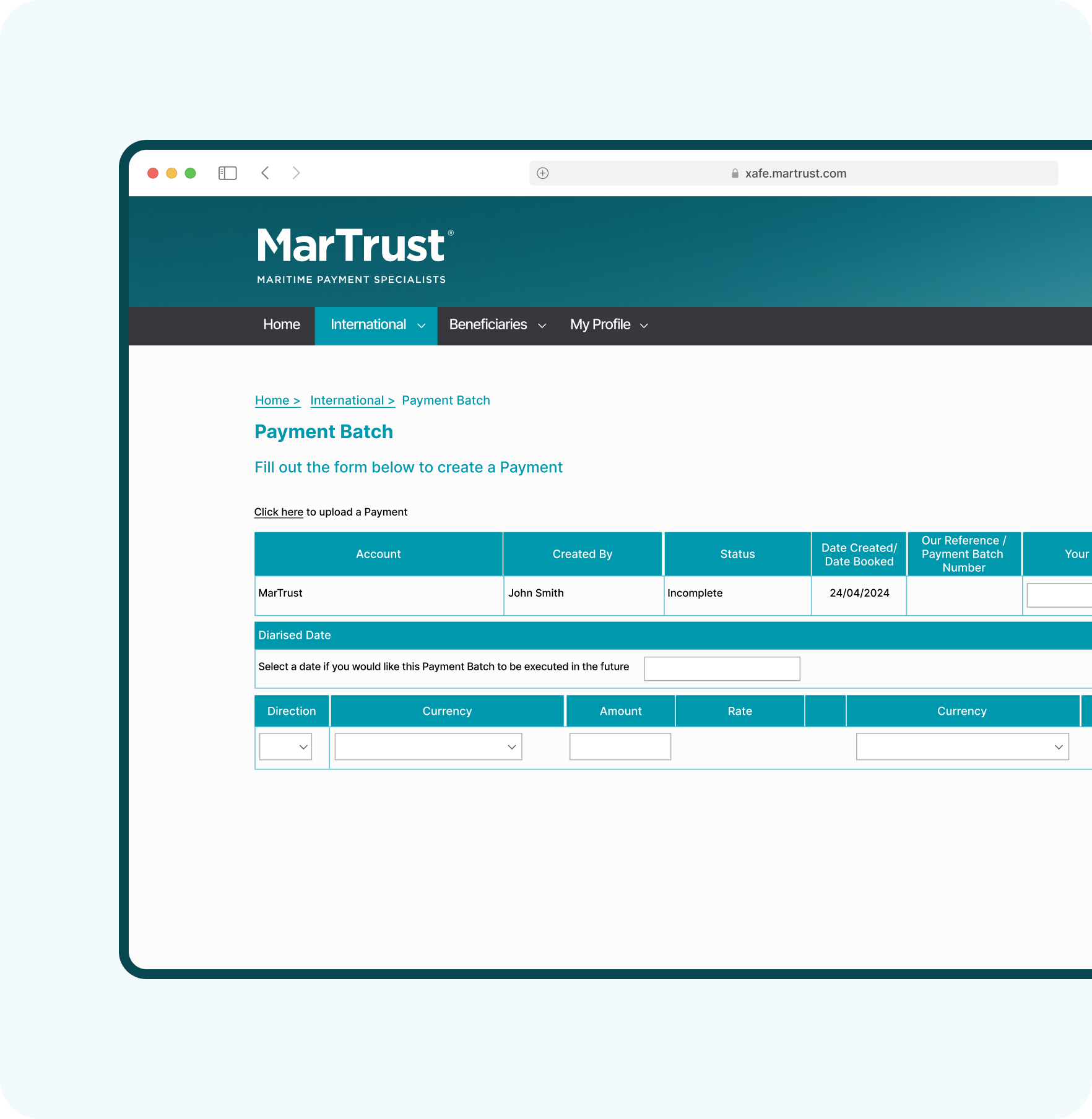The image size is (1092, 1119).
Task: Click the browser forward arrow
Action: click(296, 173)
